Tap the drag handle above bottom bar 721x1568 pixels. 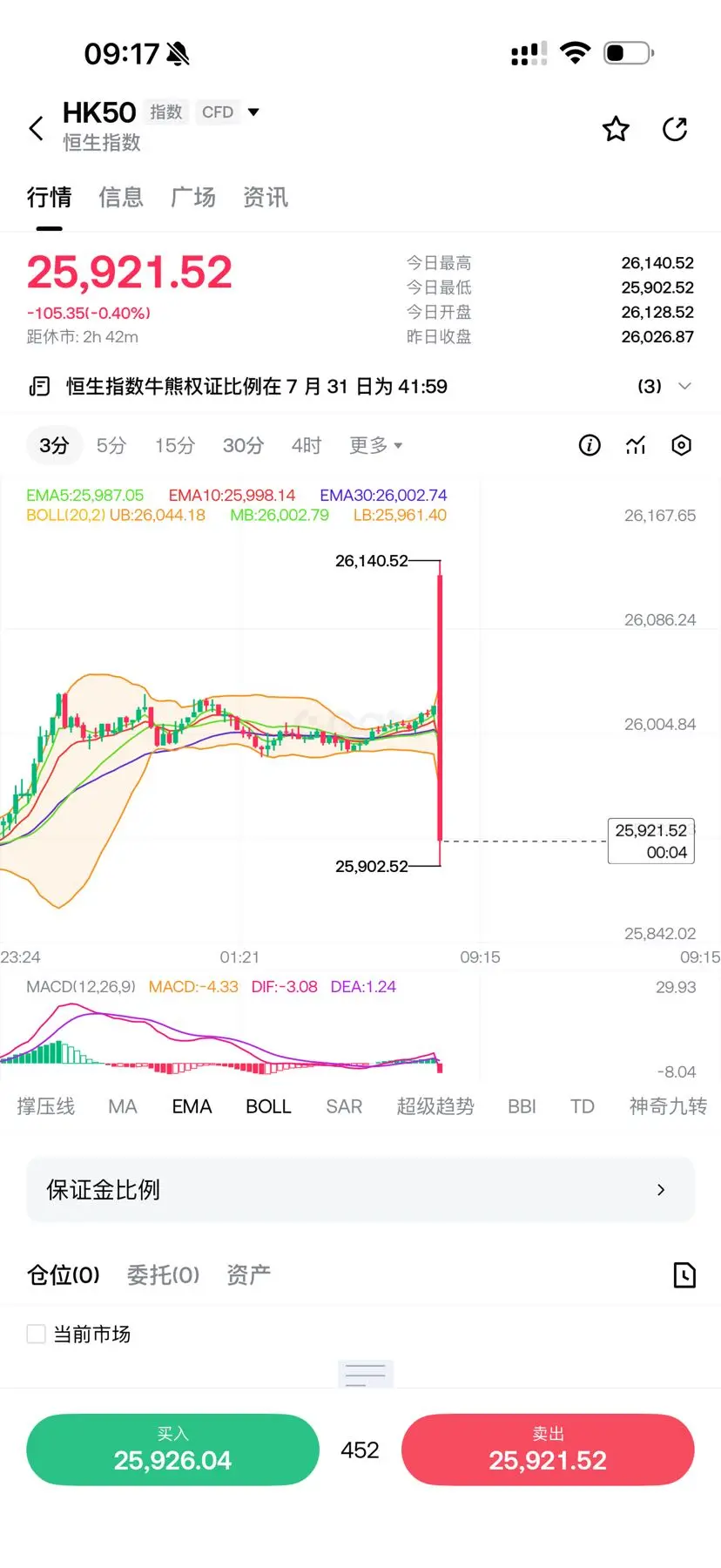pyautogui.click(x=366, y=1374)
